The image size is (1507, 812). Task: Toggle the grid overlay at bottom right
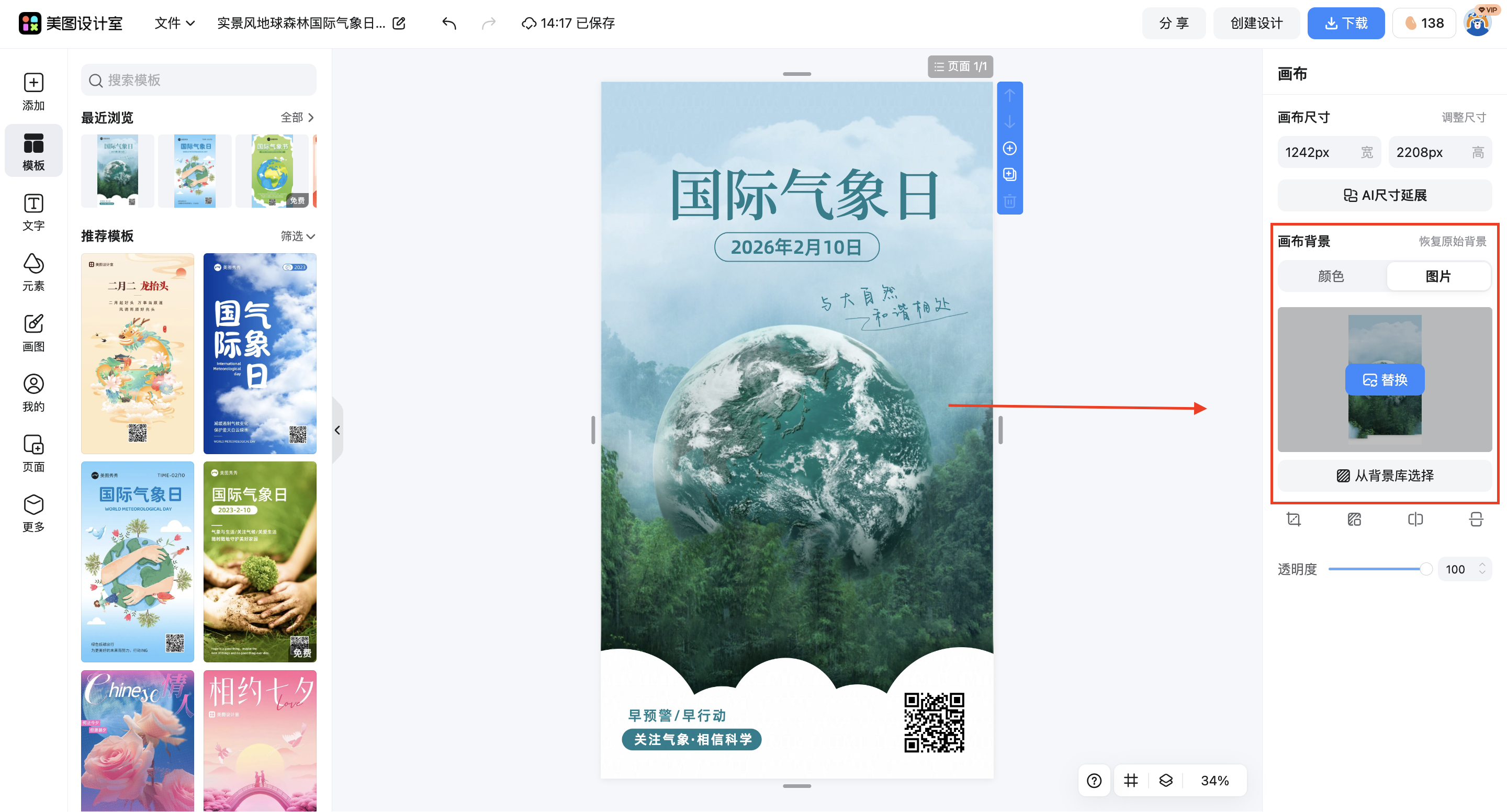click(1130, 780)
